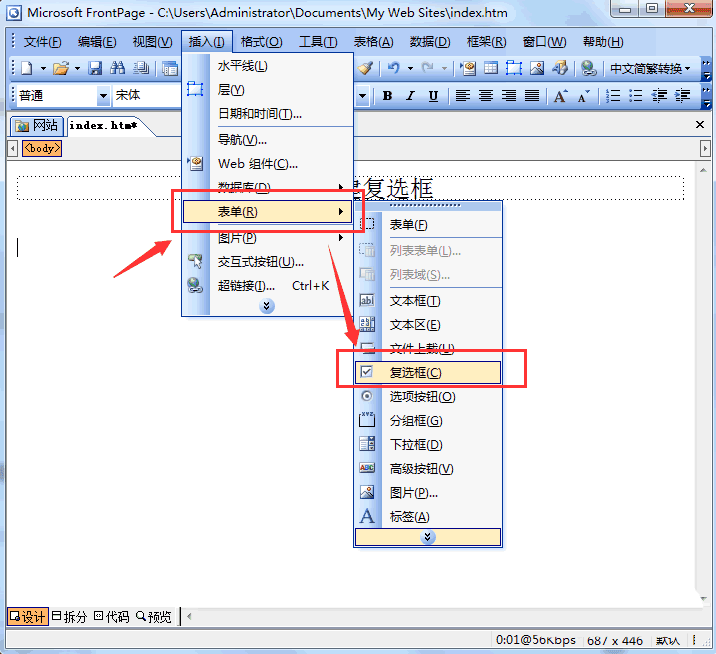Viewport: 716px width, 654px height.
Task: Select 表单(R) in the Insert menu
Action: click(267, 211)
